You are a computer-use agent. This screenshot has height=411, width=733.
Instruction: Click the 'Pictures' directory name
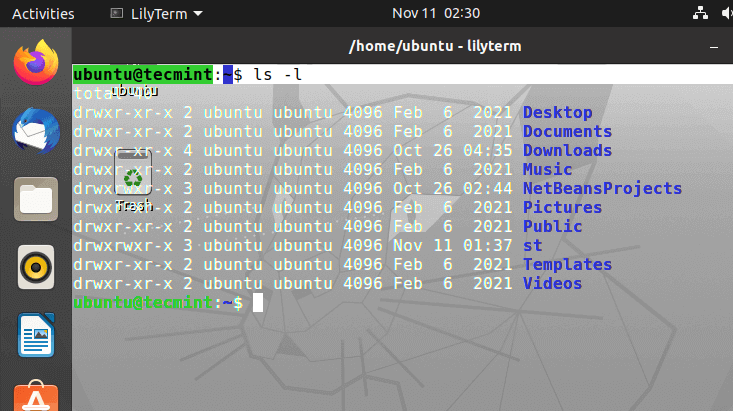coord(562,207)
